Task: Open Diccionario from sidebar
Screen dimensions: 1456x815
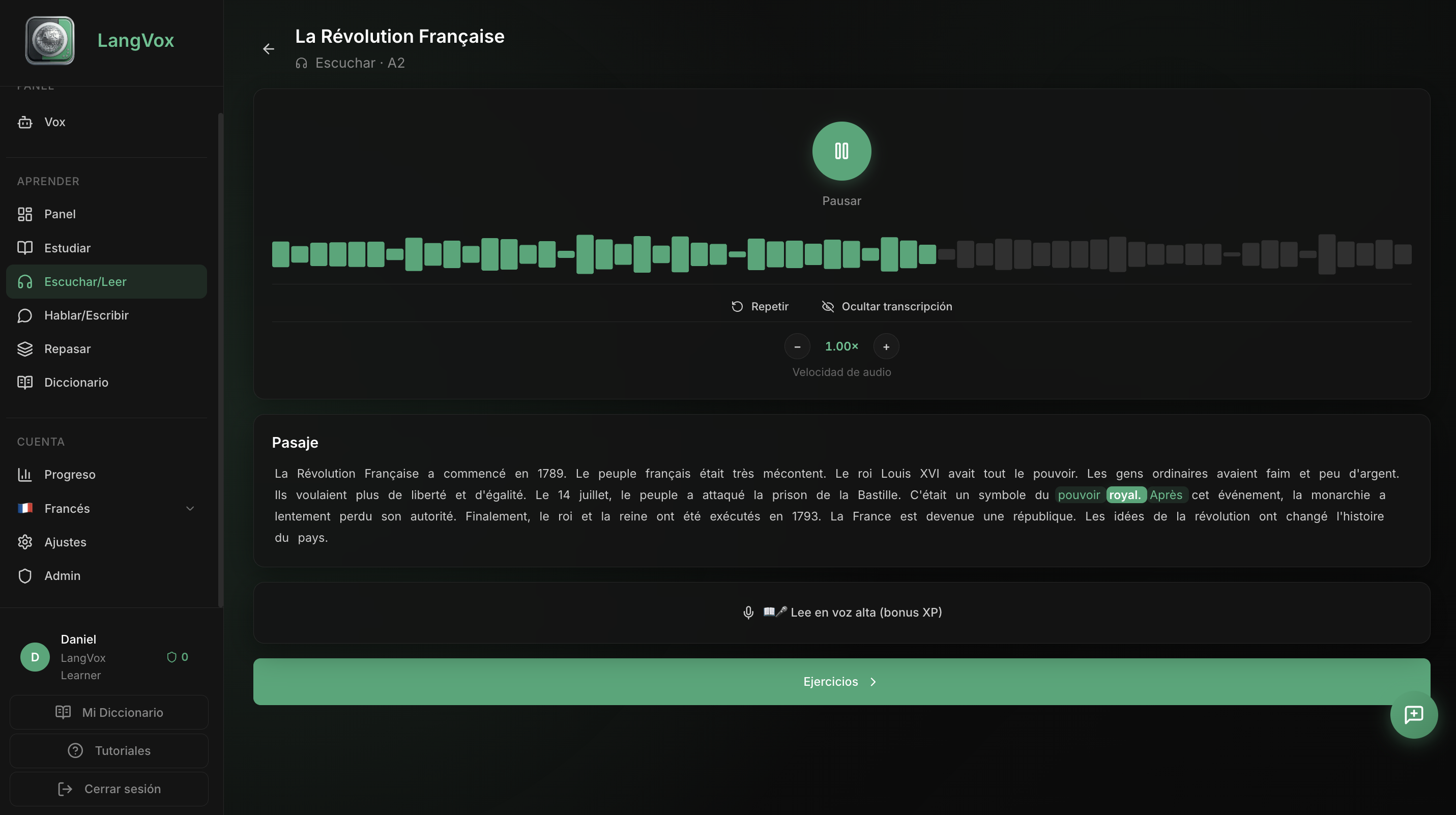Action: [106, 383]
